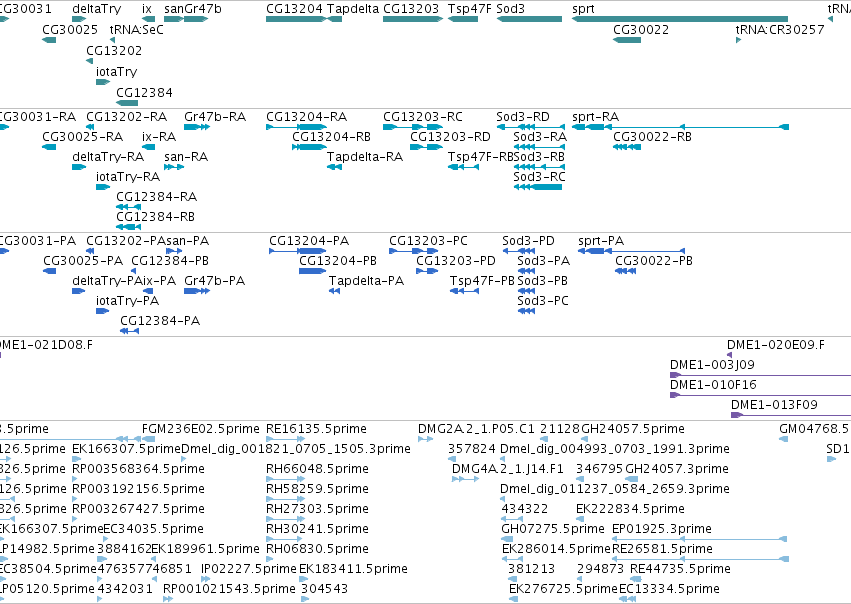Select the san-RA transcript label
This screenshot has height=604, width=851.
[186, 157]
